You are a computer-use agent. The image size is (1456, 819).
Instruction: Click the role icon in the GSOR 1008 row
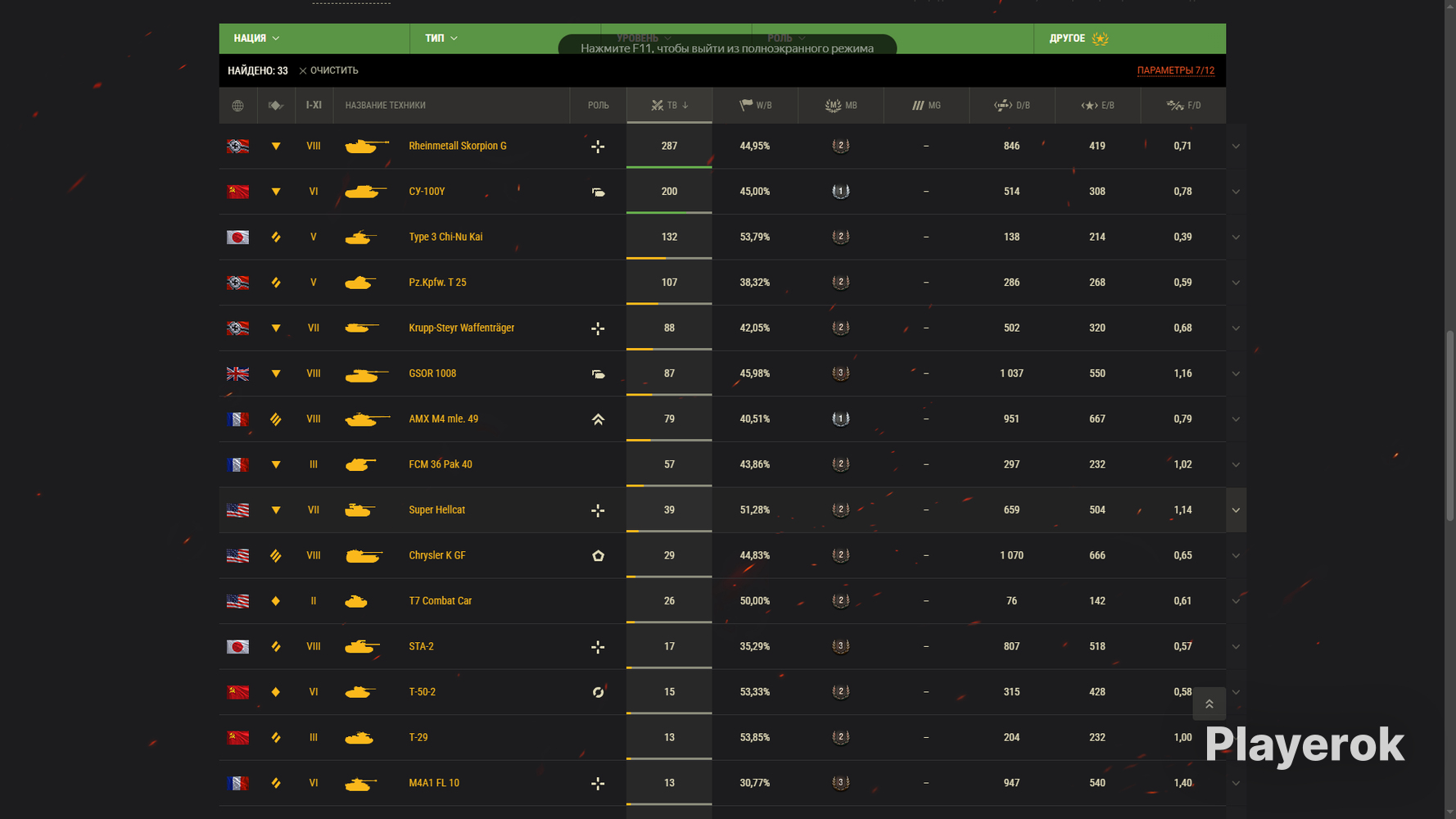pyautogui.click(x=598, y=374)
